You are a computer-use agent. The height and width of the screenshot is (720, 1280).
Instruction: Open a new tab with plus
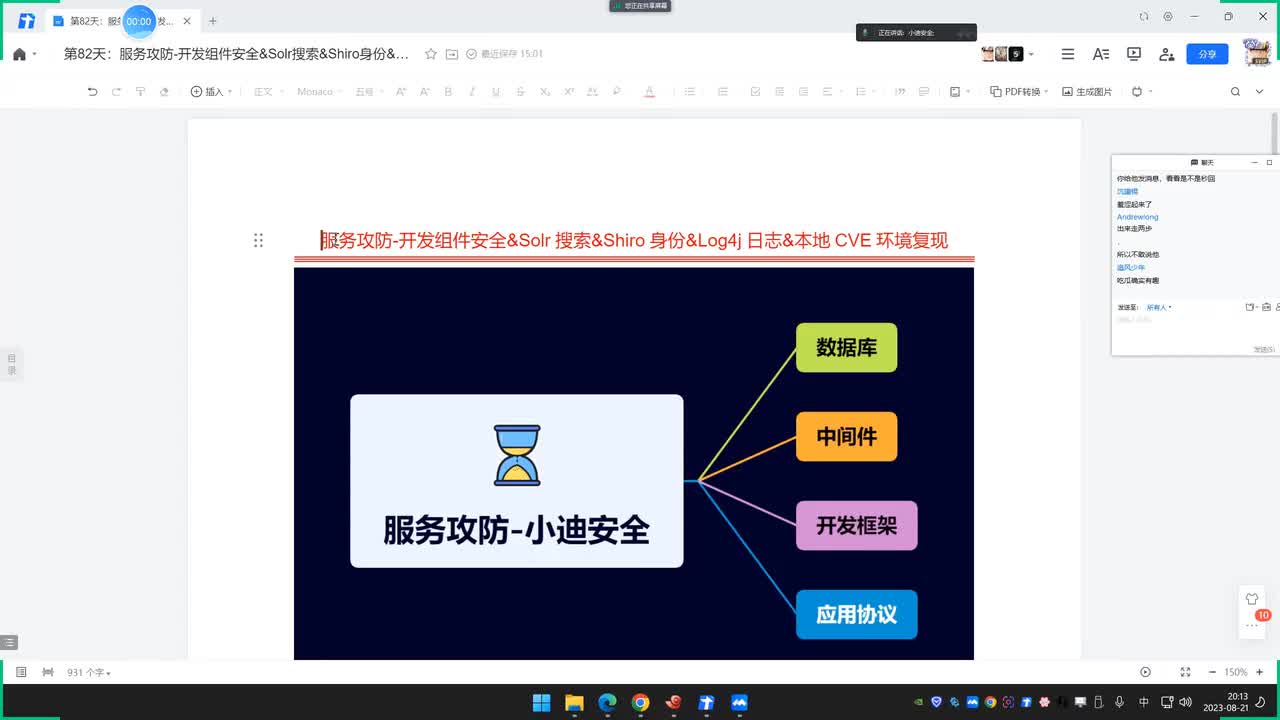coord(212,21)
